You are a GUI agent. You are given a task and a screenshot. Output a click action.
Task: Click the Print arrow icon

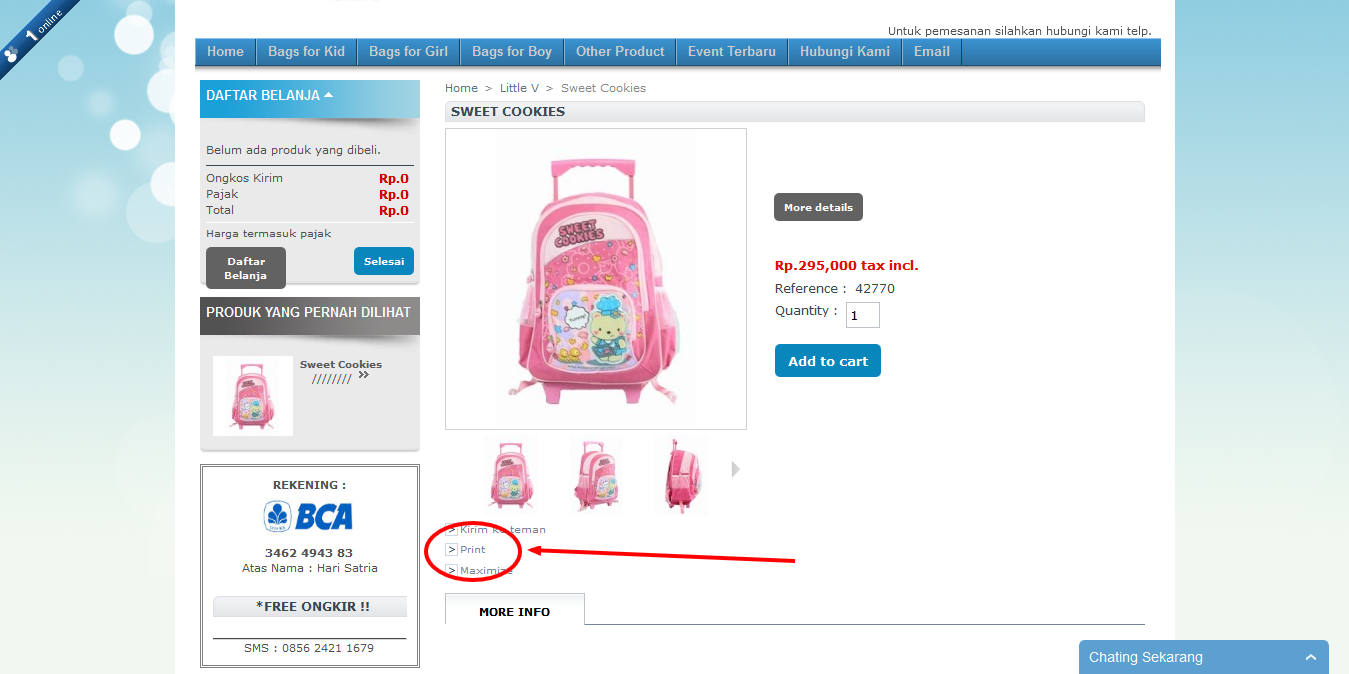451,550
